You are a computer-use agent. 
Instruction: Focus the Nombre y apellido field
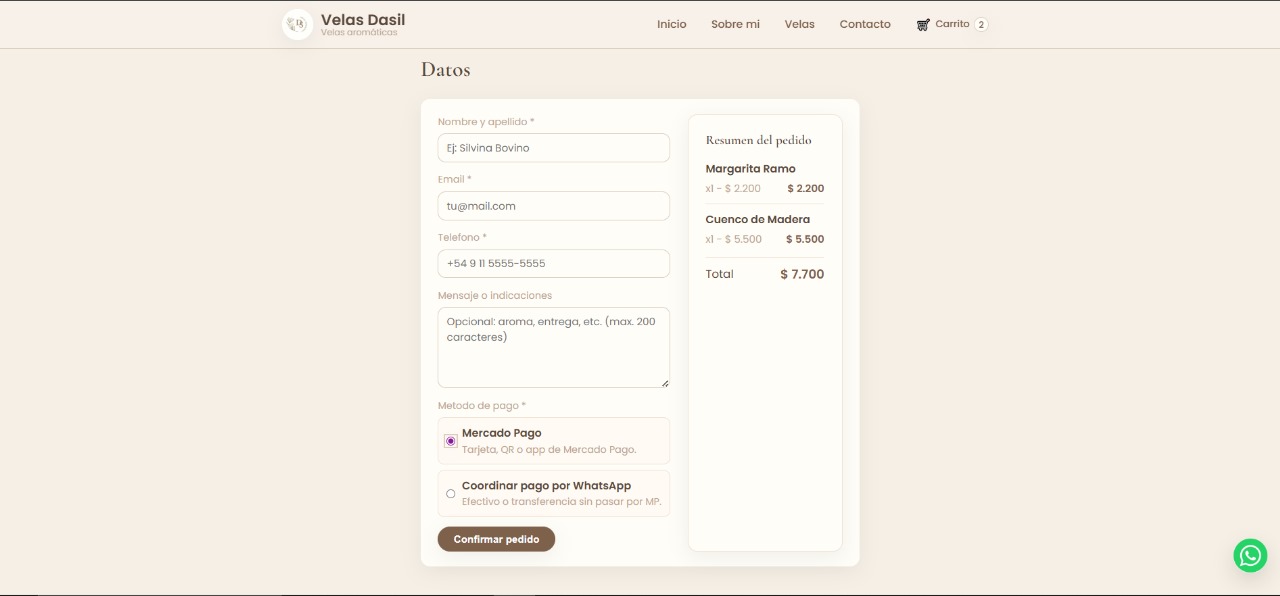(x=553, y=147)
